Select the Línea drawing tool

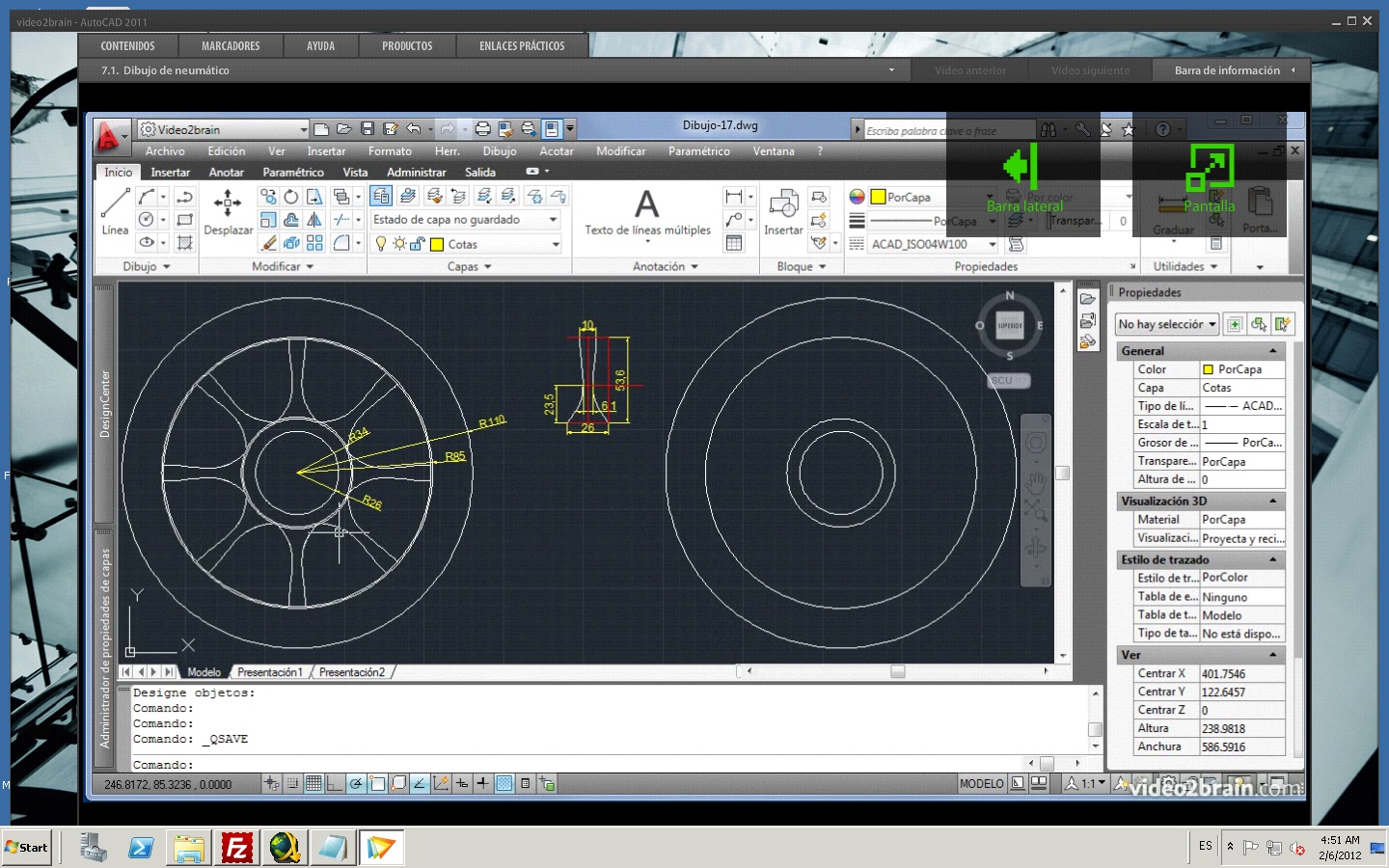point(115,211)
